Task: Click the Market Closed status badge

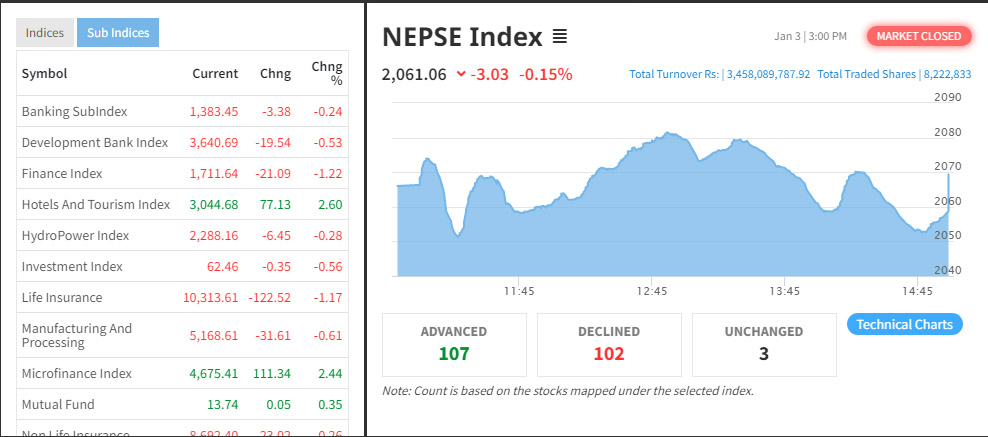Action: [x=919, y=36]
